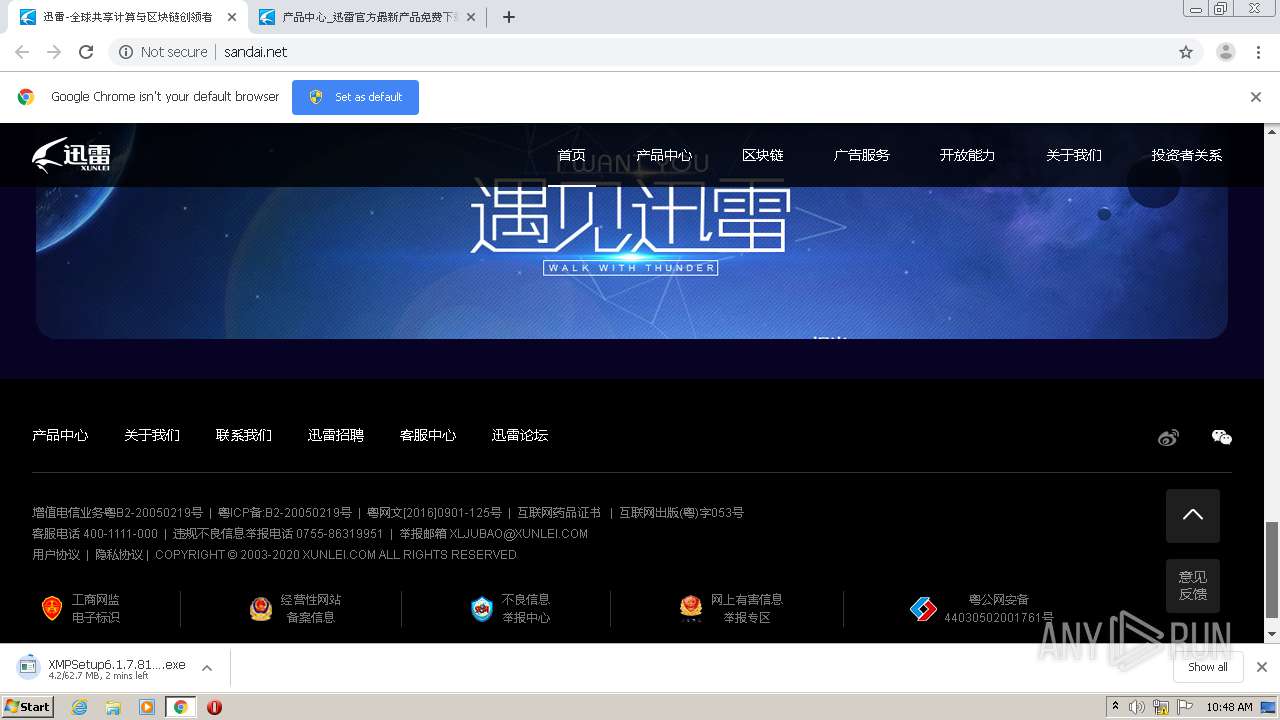This screenshot has width=1280, height=720.
Task: Close the default browser notification bar
Action: pos(1256,97)
